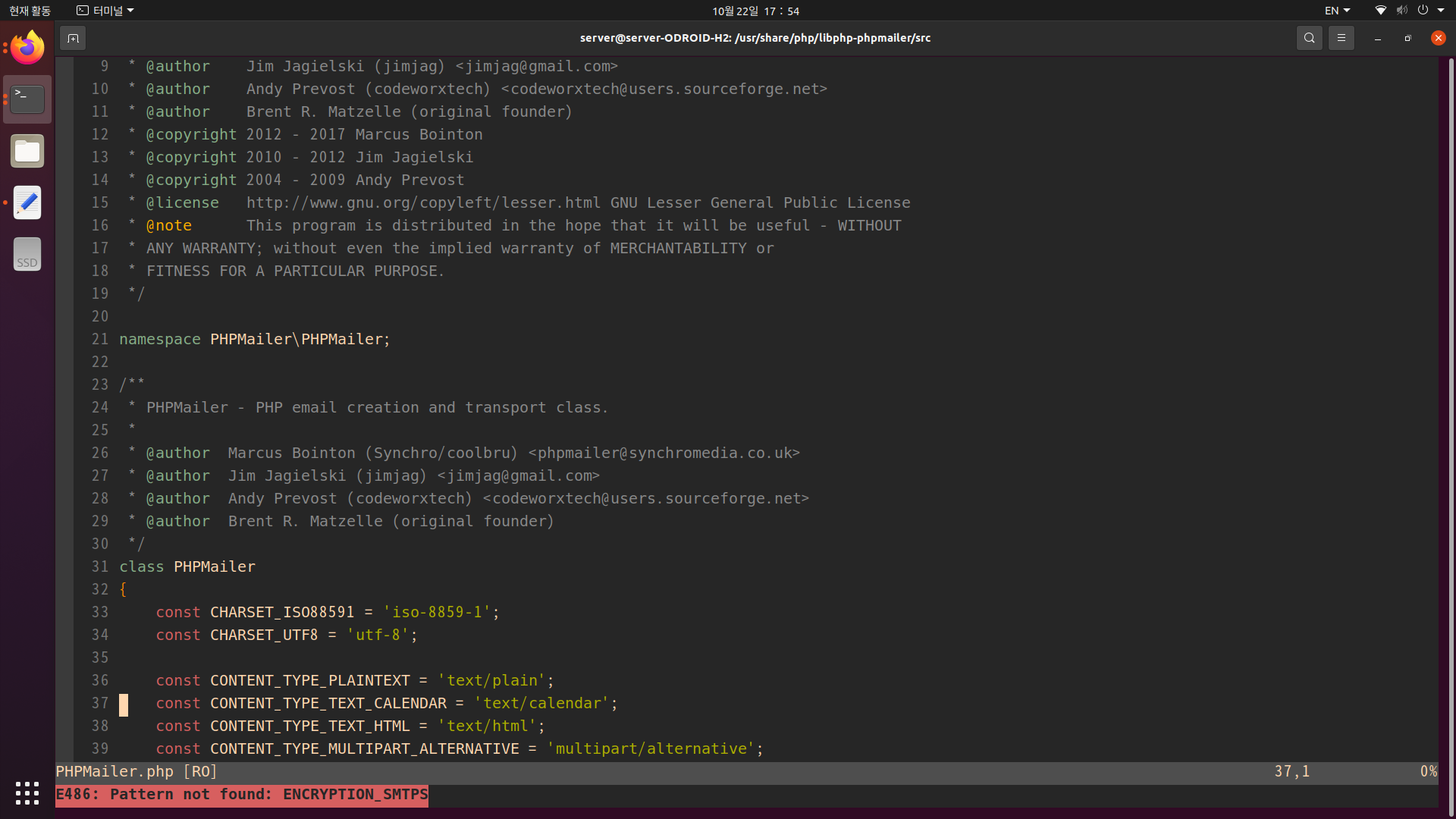The height and width of the screenshot is (819, 1456).
Task: Expand the 터미널 app menu
Action: pos(105,11)
